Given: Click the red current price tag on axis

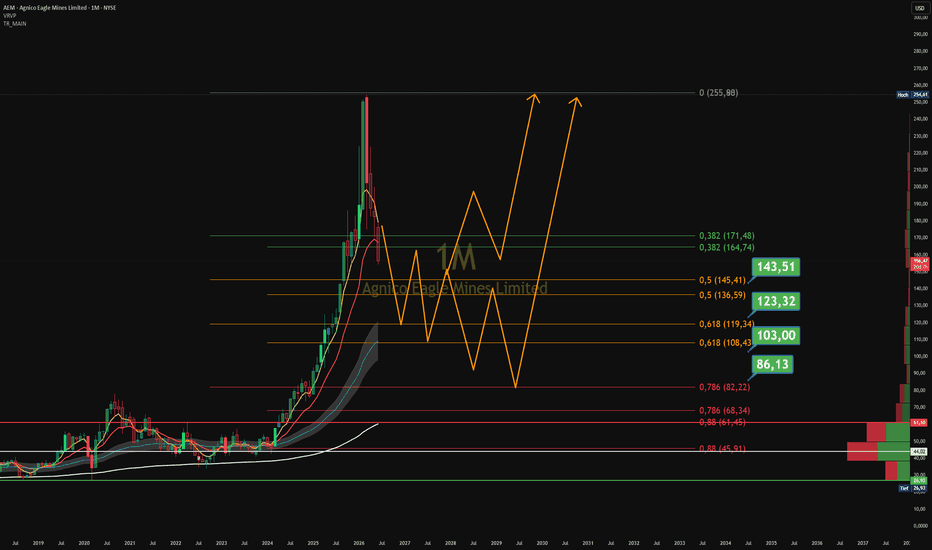Looking at the screenshot, I should 919,264.
